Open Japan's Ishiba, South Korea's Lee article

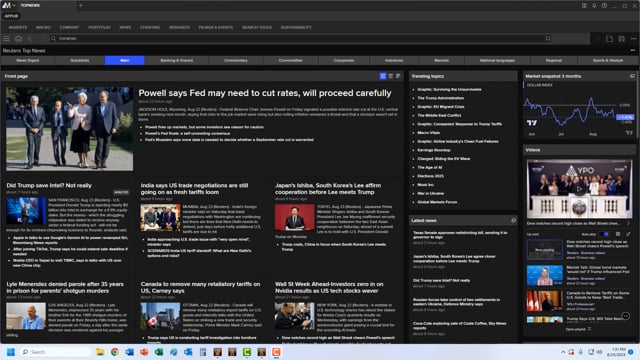(328, 189)
